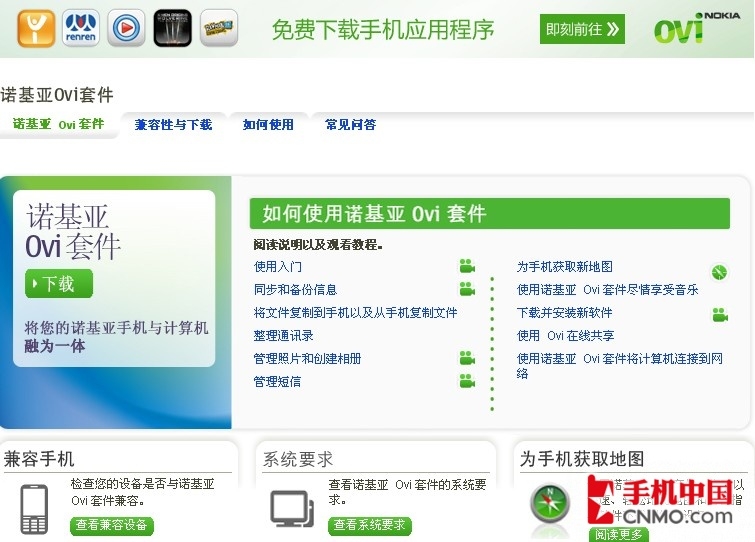755x542 pixels.
Task: Open the 同步和备份信息 link
Action: pyautogui.click(x=295, y=290)
